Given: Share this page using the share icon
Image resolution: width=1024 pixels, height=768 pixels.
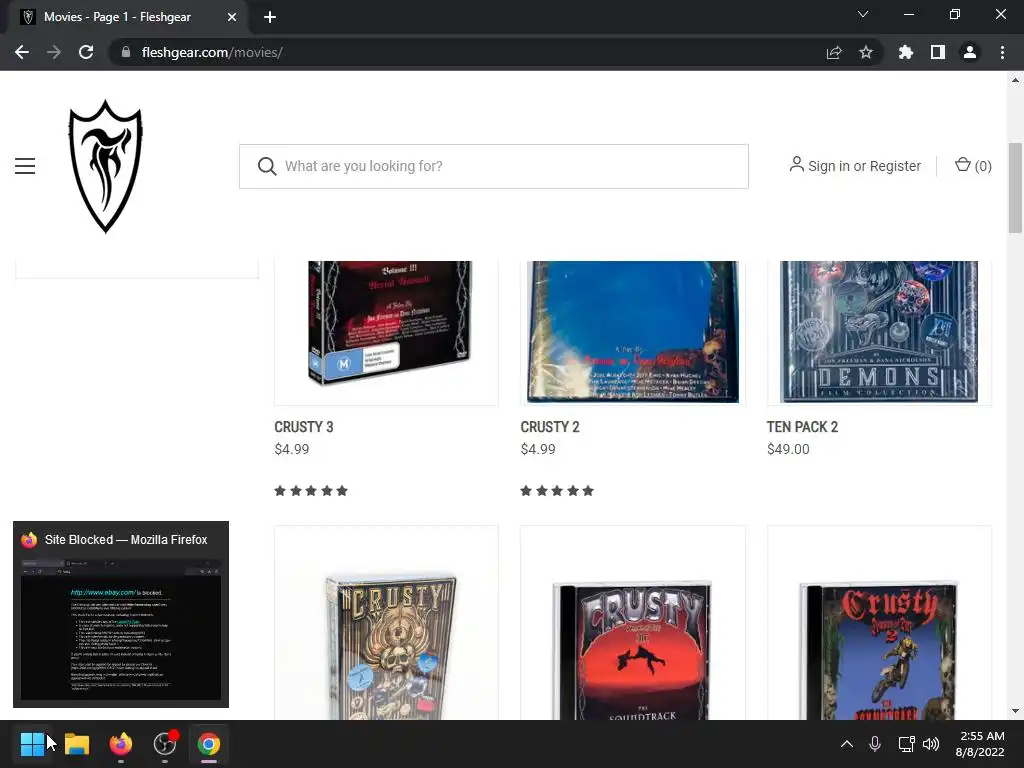Looking at the screenshot, I should point(834,52).
